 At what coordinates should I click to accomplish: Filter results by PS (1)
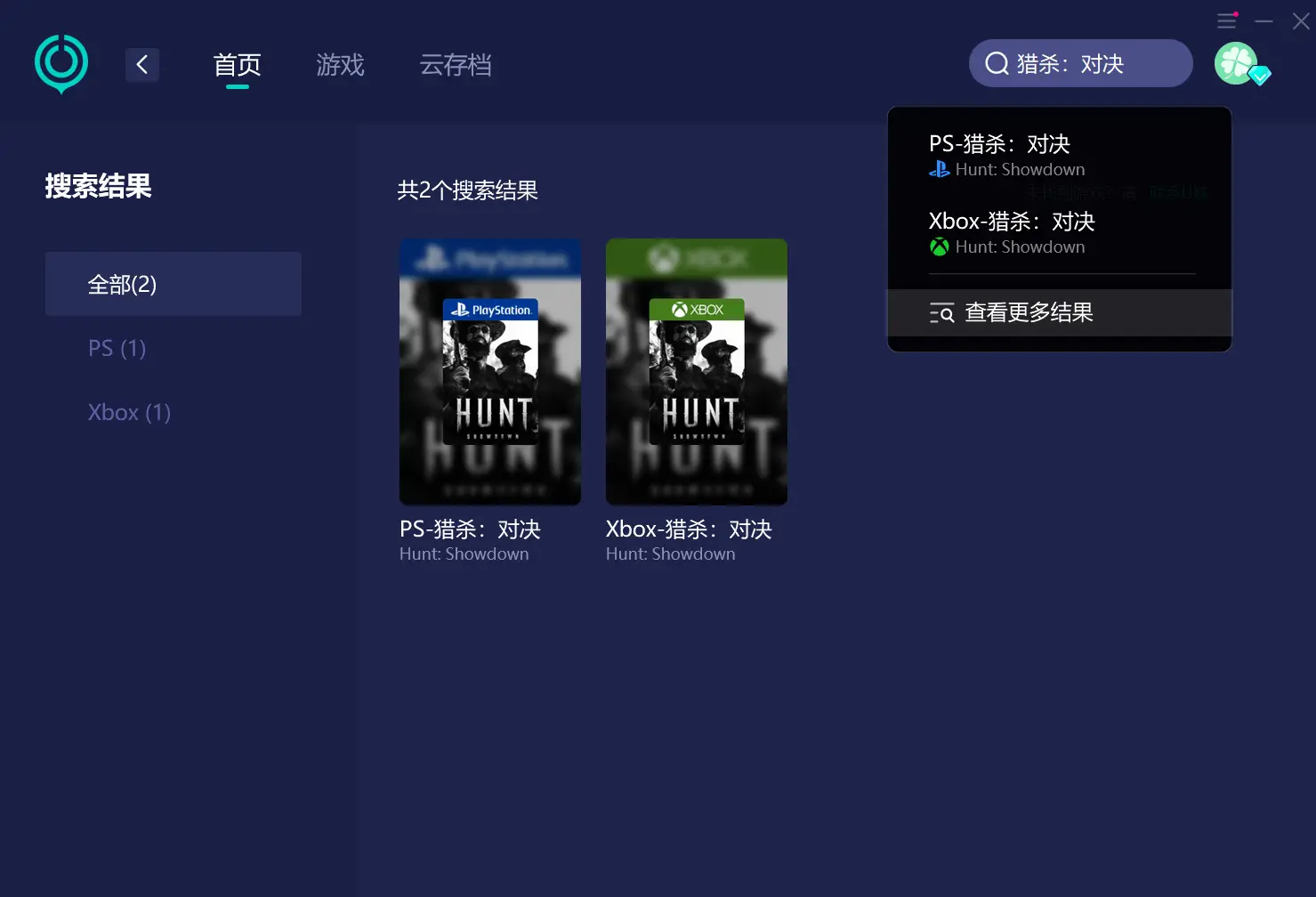pyautogui.click(x=117, y=348)
